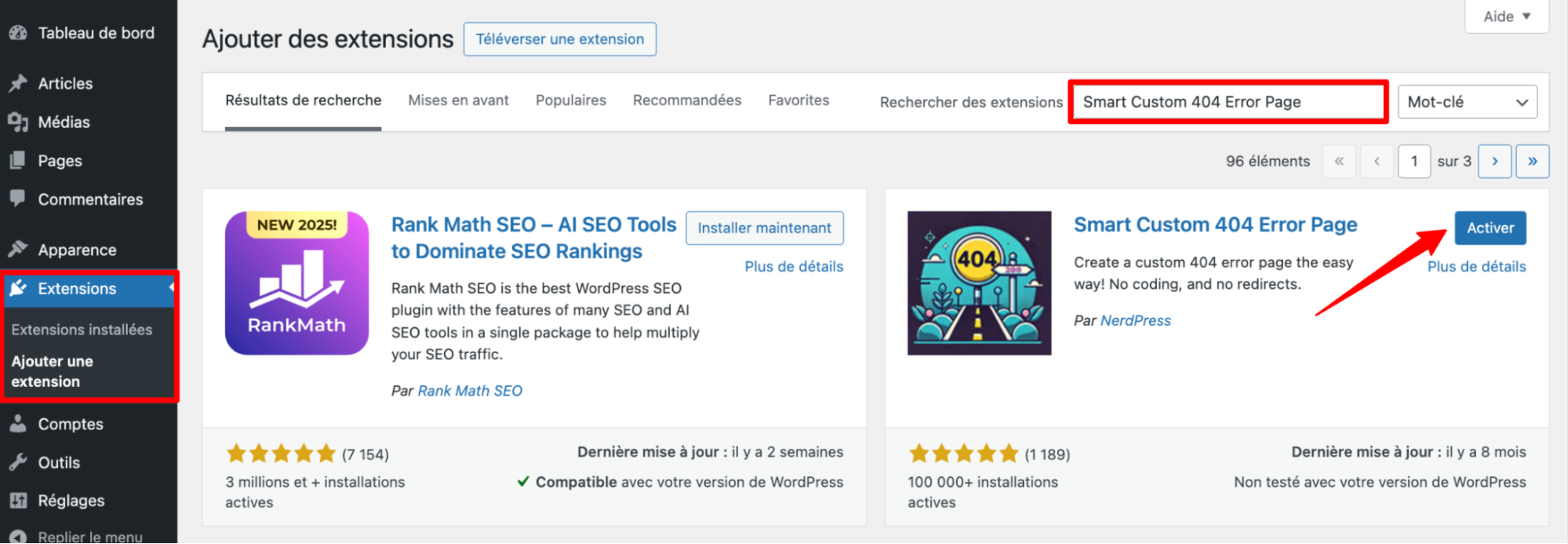Open the Smart Custom 404 plugin thumbnail

click(x=979, y=283)
